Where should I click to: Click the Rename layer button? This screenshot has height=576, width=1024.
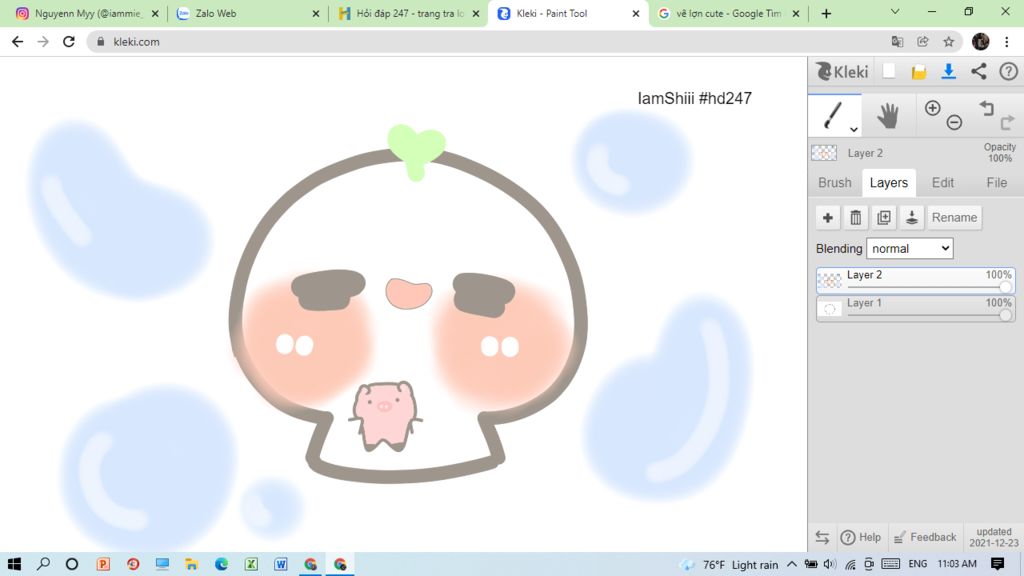954,217
